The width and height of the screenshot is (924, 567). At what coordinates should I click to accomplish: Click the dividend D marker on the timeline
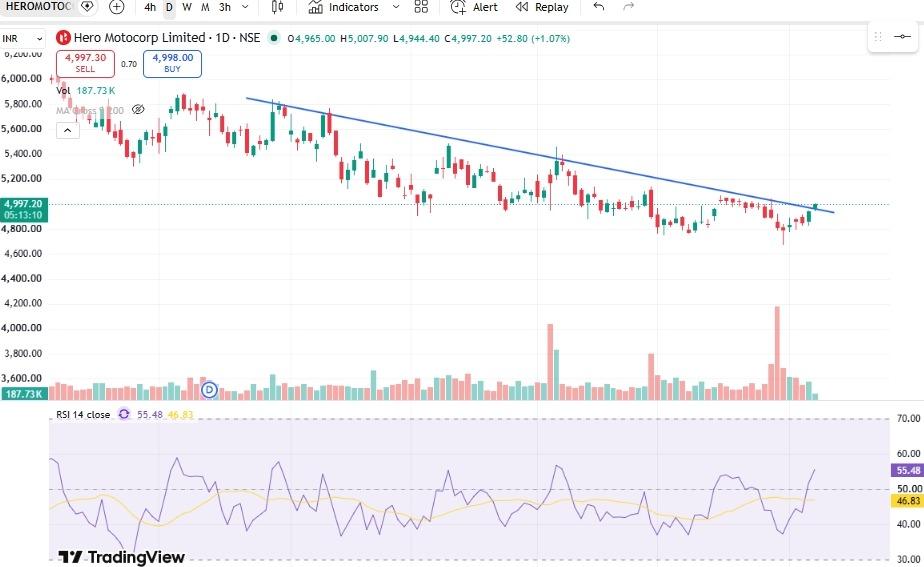click(x=209, y=390)
